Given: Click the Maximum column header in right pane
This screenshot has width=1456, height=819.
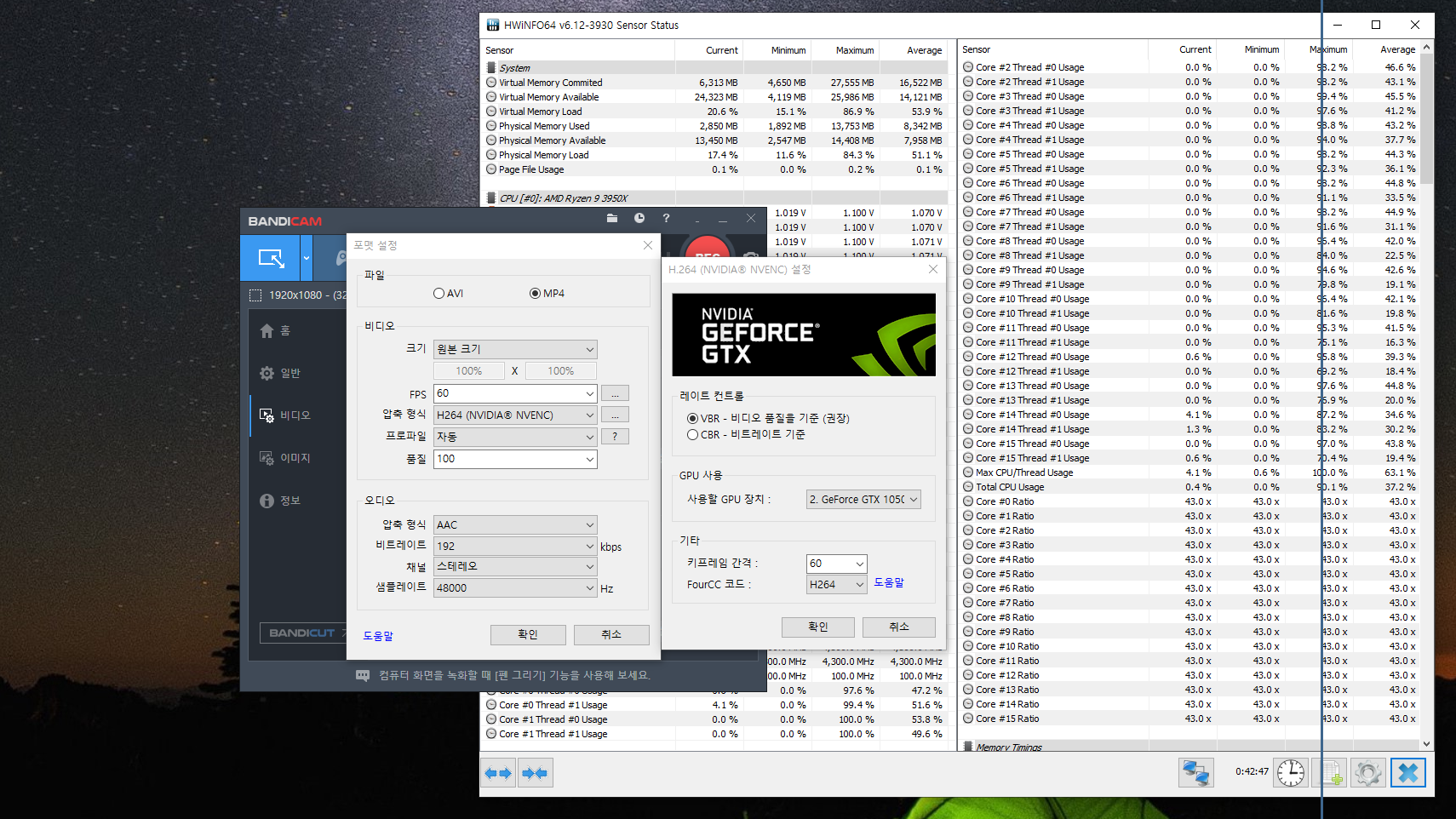Looking at the screenshot, I should click(x=1318, y=49).
